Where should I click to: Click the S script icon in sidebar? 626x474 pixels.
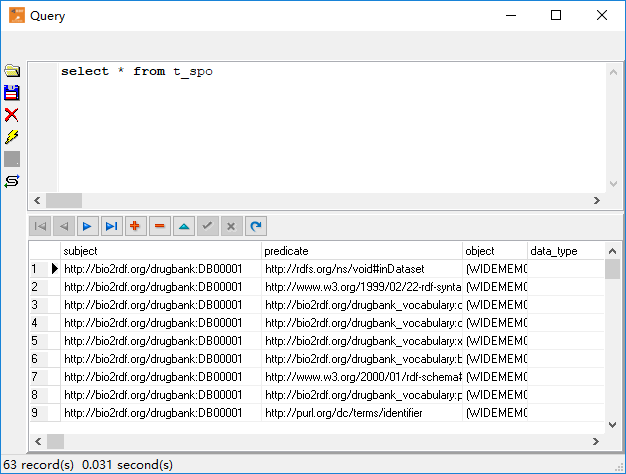click(x=12, y=181)
